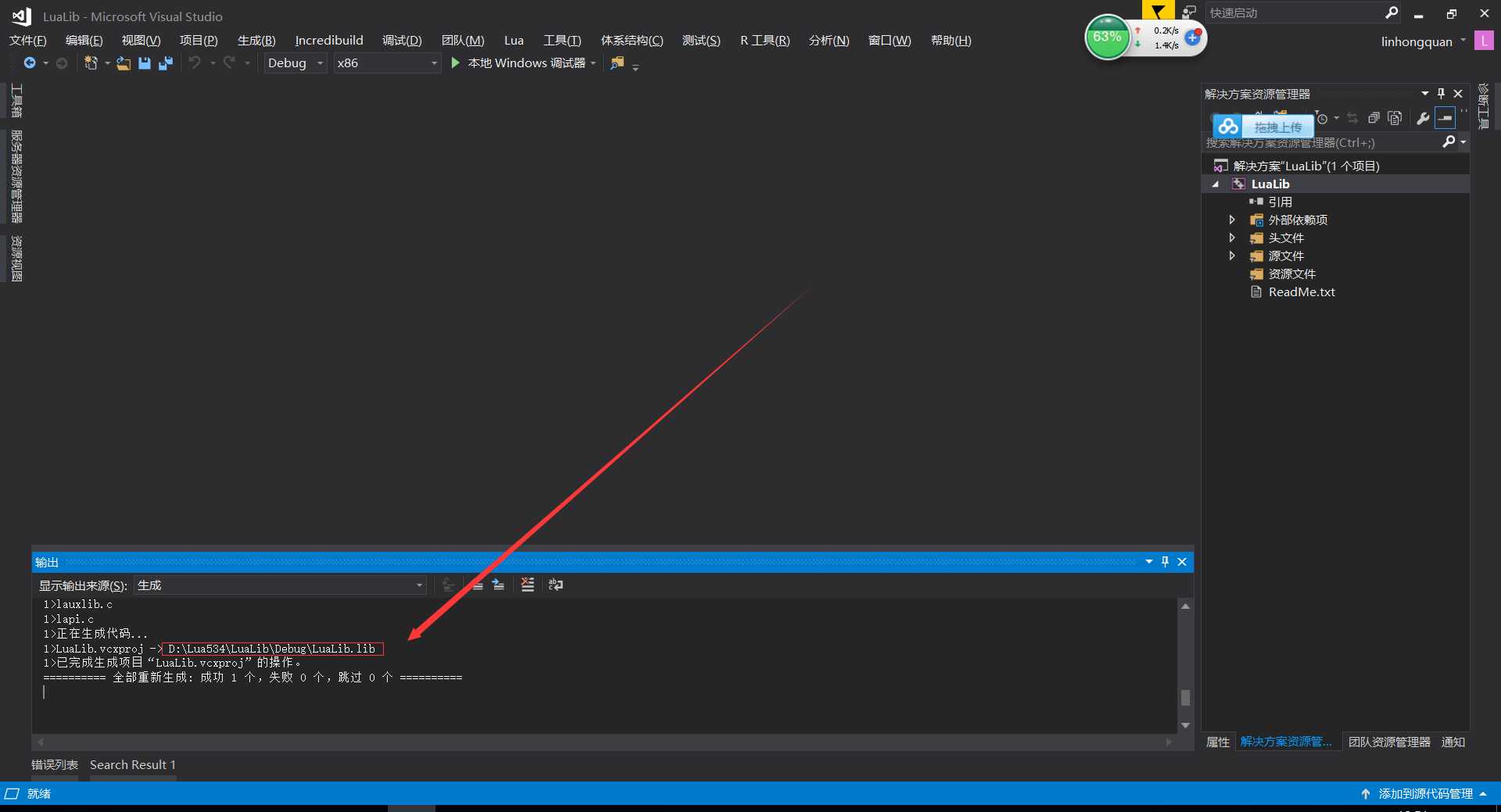1501x812 pixels.
Task: Open the 生成(B) build menu
Action: [256, 41]
